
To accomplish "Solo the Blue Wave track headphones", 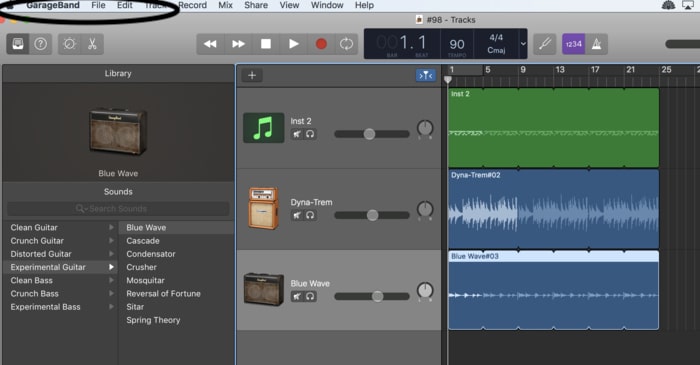I will click(x=310, y=296).
